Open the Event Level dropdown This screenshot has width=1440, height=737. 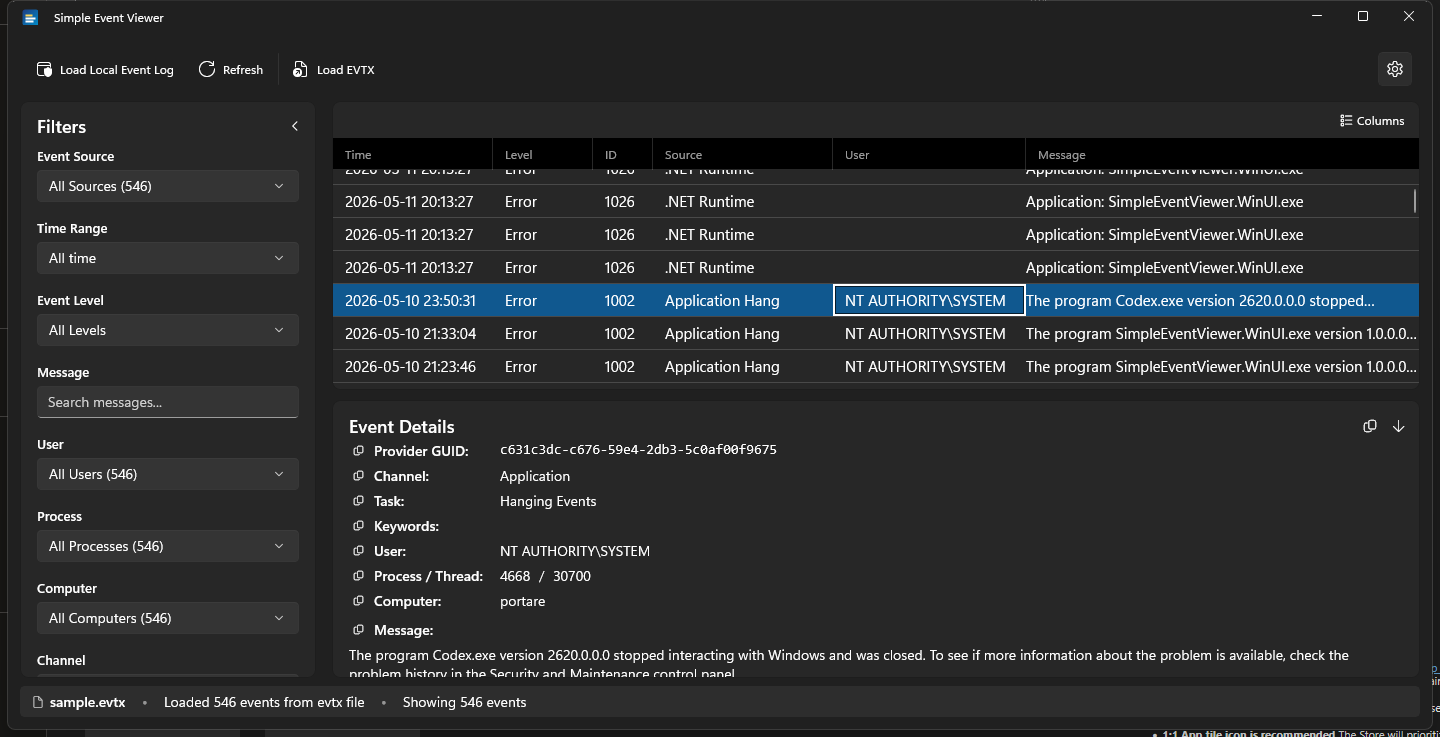pos(168,330)
